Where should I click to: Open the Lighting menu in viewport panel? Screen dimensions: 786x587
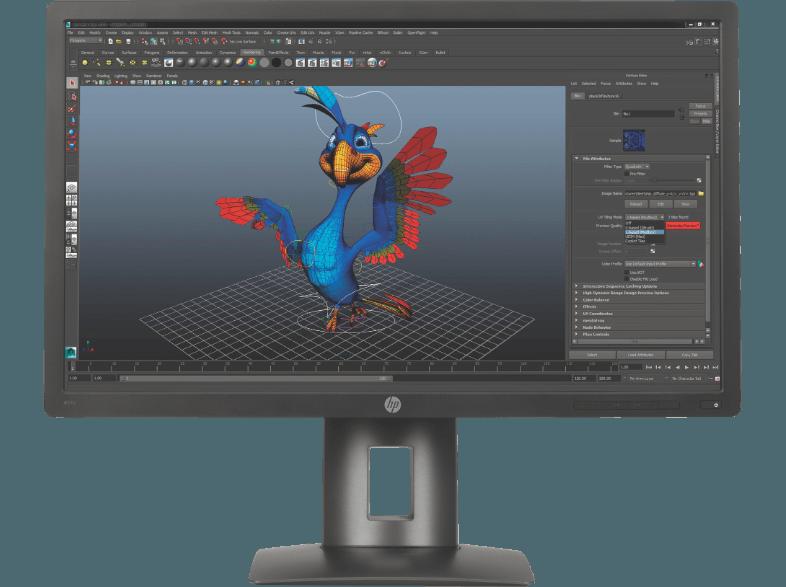(x=121, y=76)
